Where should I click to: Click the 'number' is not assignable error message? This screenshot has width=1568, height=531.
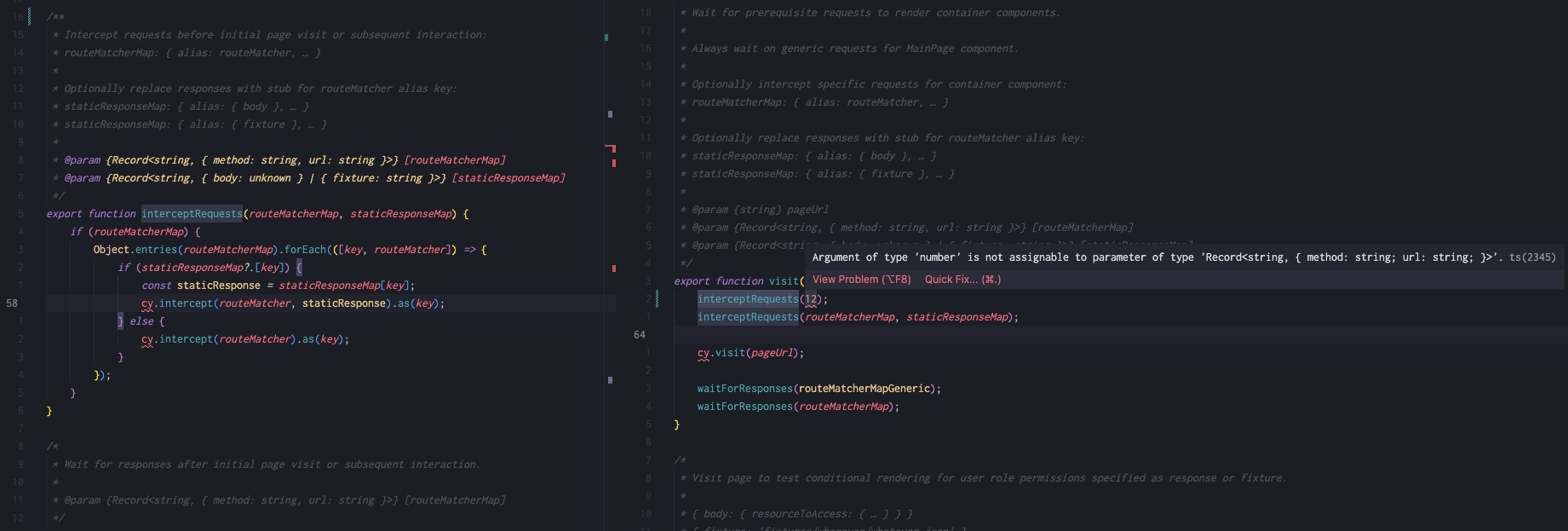1157,257
